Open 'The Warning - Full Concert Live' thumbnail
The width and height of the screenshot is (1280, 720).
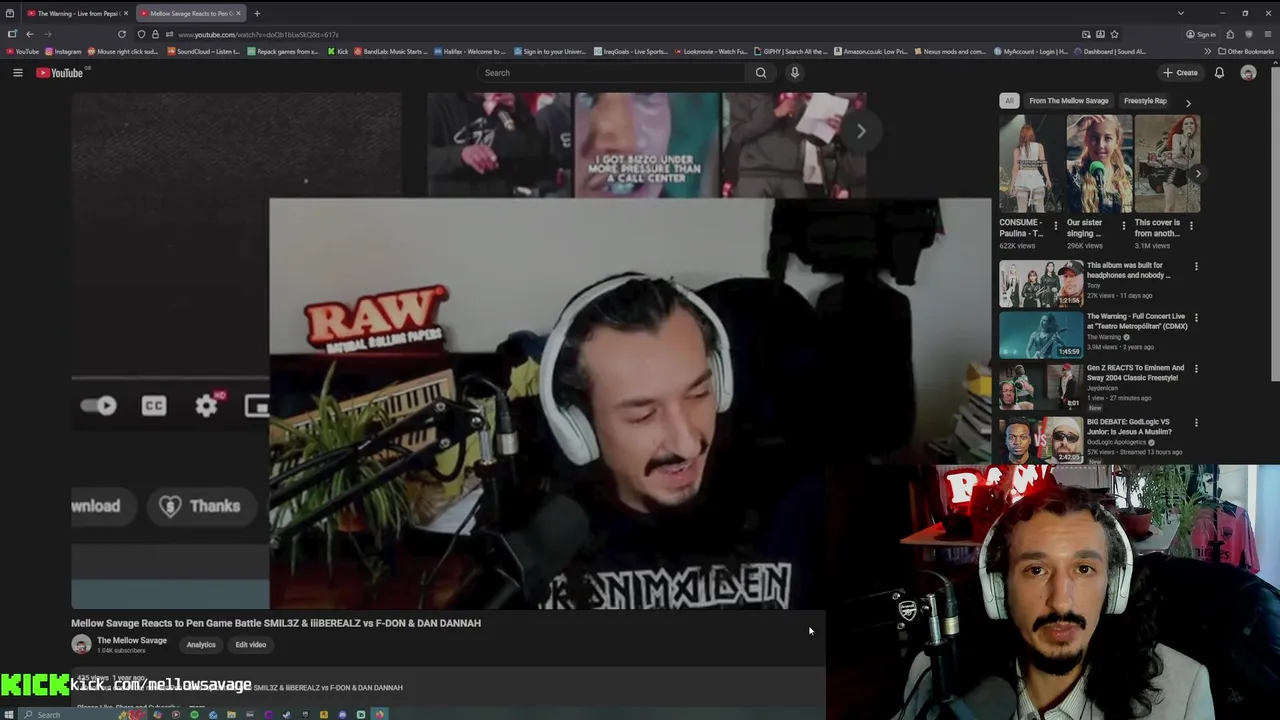point(1041,334)
